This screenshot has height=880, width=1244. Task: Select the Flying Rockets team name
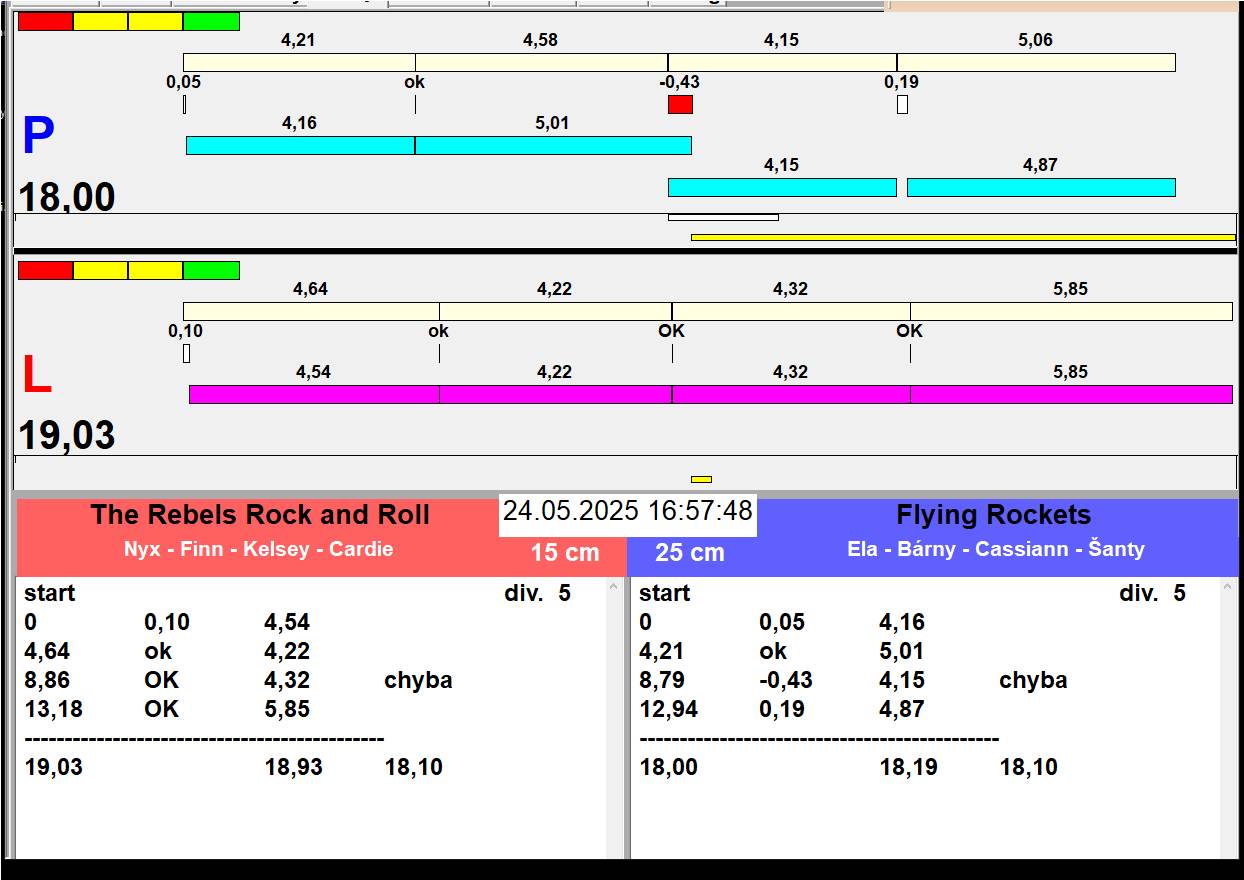993,515
